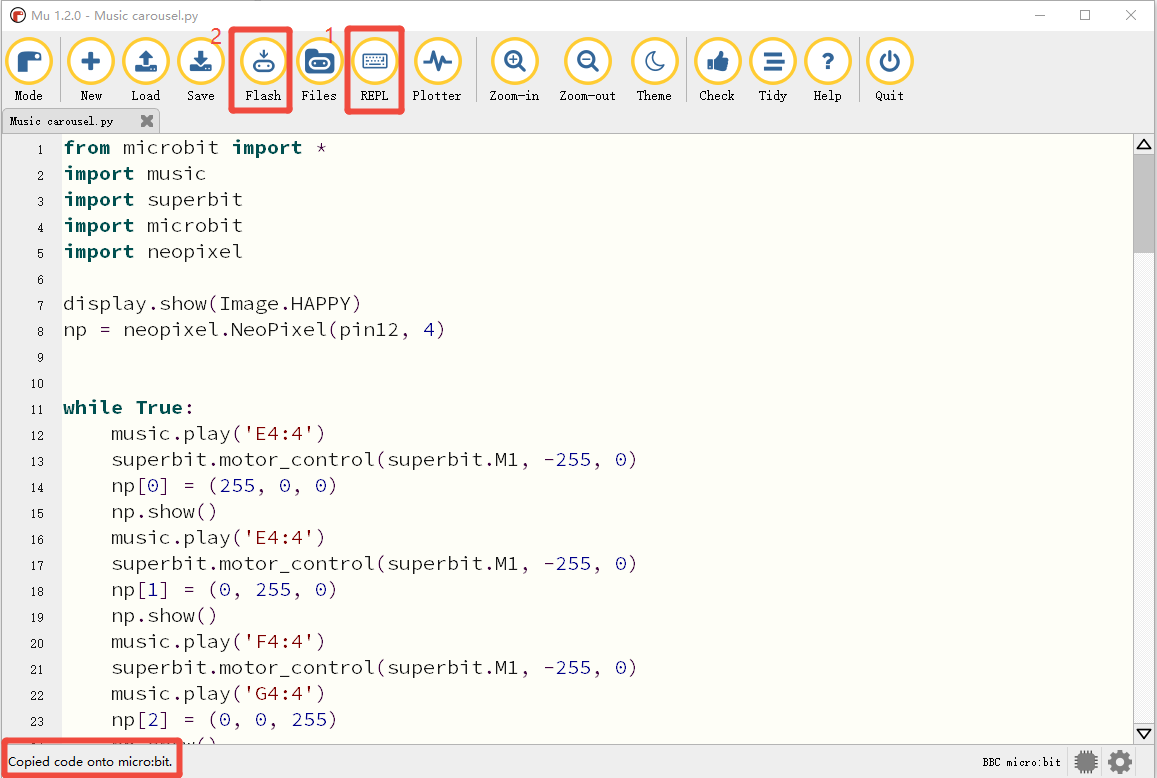This screenshot has width=1157, height=778.
Task: Click the music.play('G4:4') line
Action: coord(218,694)
